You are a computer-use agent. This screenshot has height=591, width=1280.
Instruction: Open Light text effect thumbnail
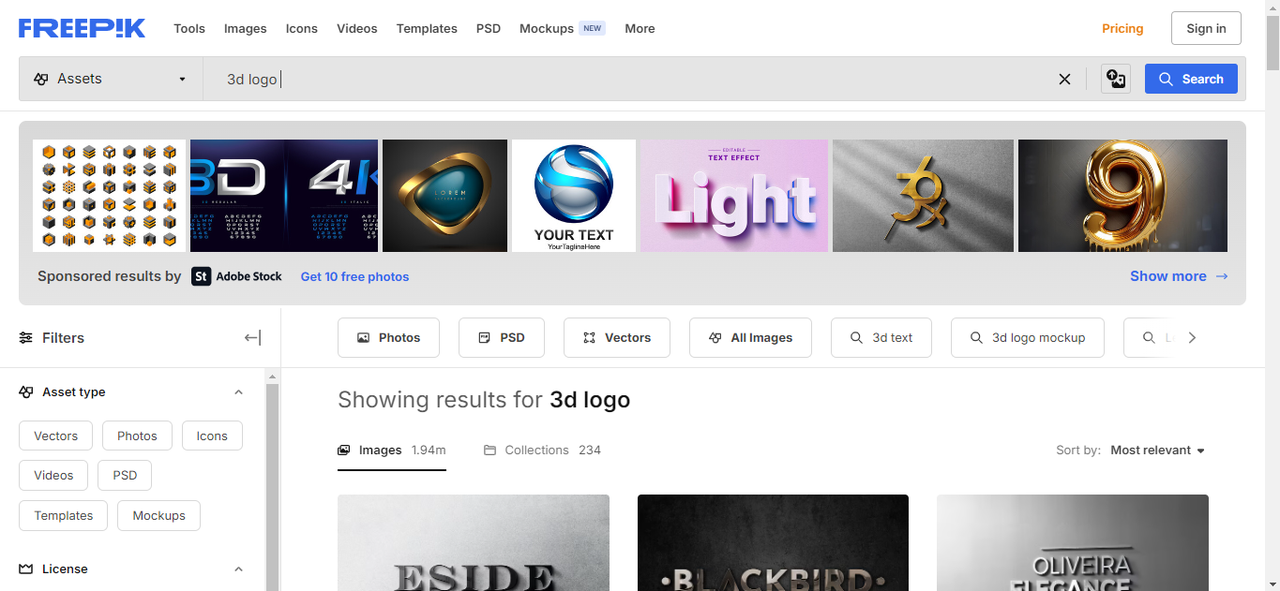[x=734, y=195]
